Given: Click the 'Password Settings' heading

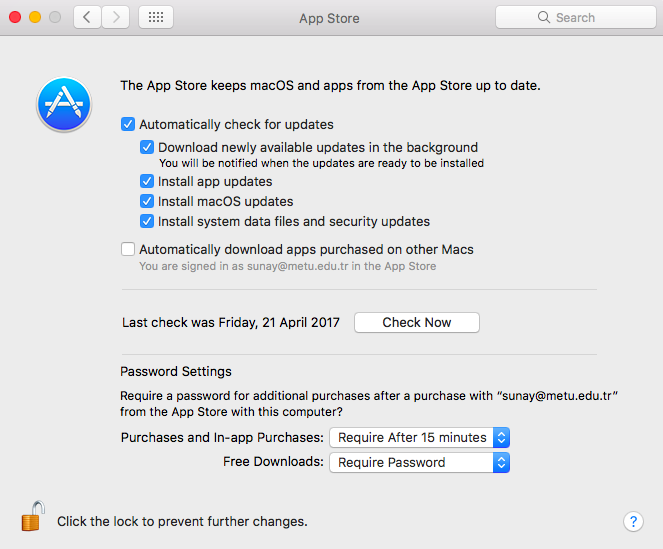Looking at the screenshot, I should 176,371.
